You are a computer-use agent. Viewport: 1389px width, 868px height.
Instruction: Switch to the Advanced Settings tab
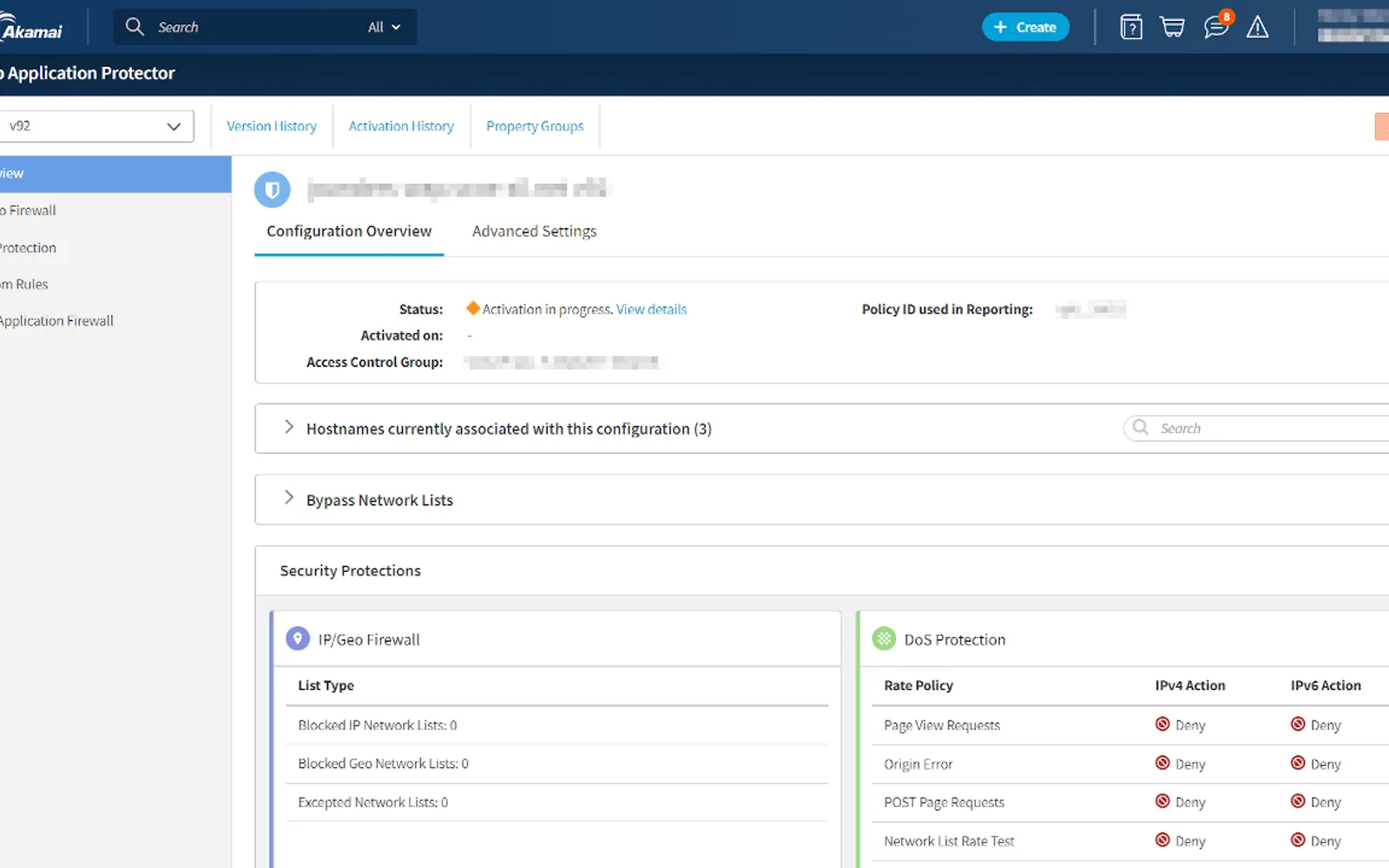click(534, 231)
